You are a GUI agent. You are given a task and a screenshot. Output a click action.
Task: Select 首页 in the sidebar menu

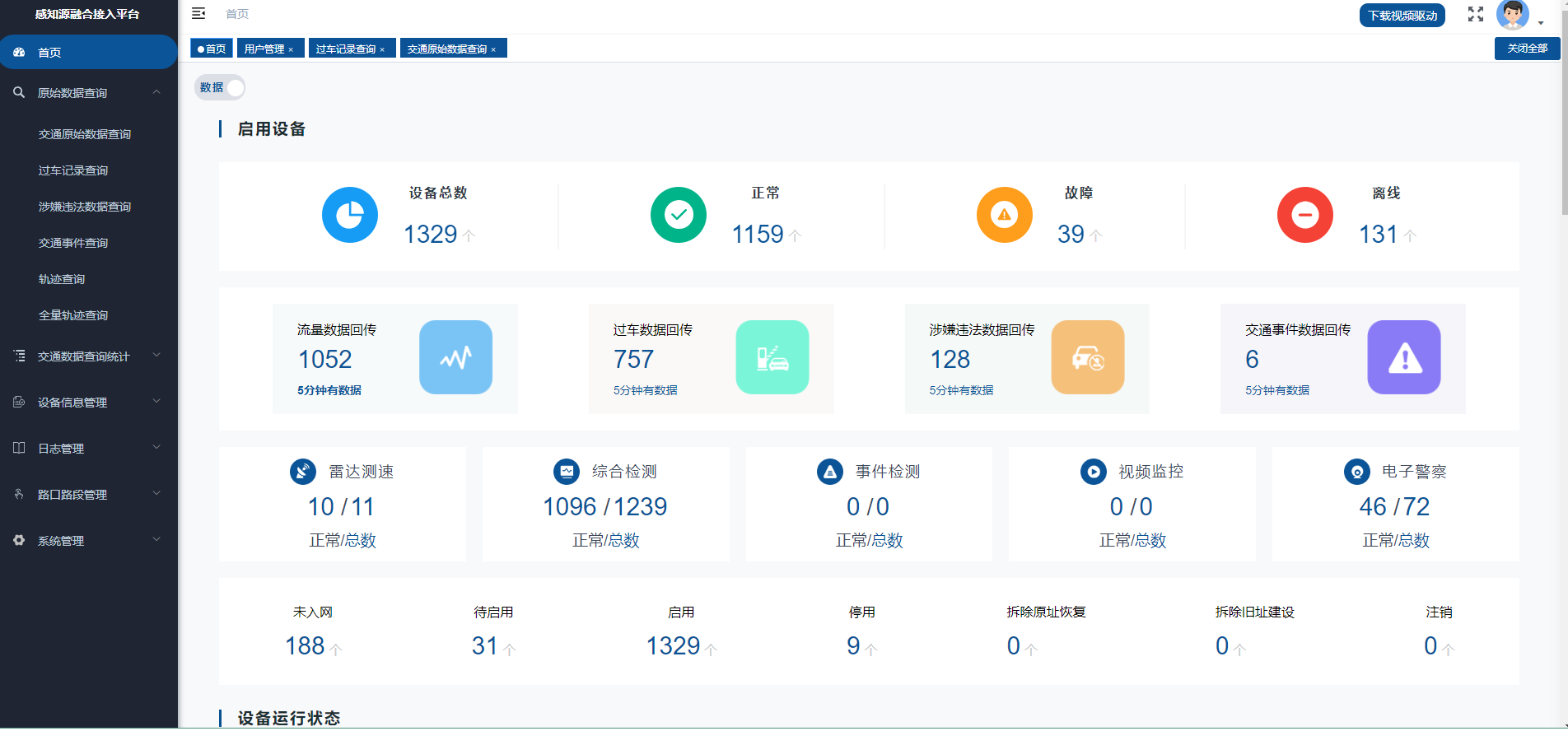point(88,52)
